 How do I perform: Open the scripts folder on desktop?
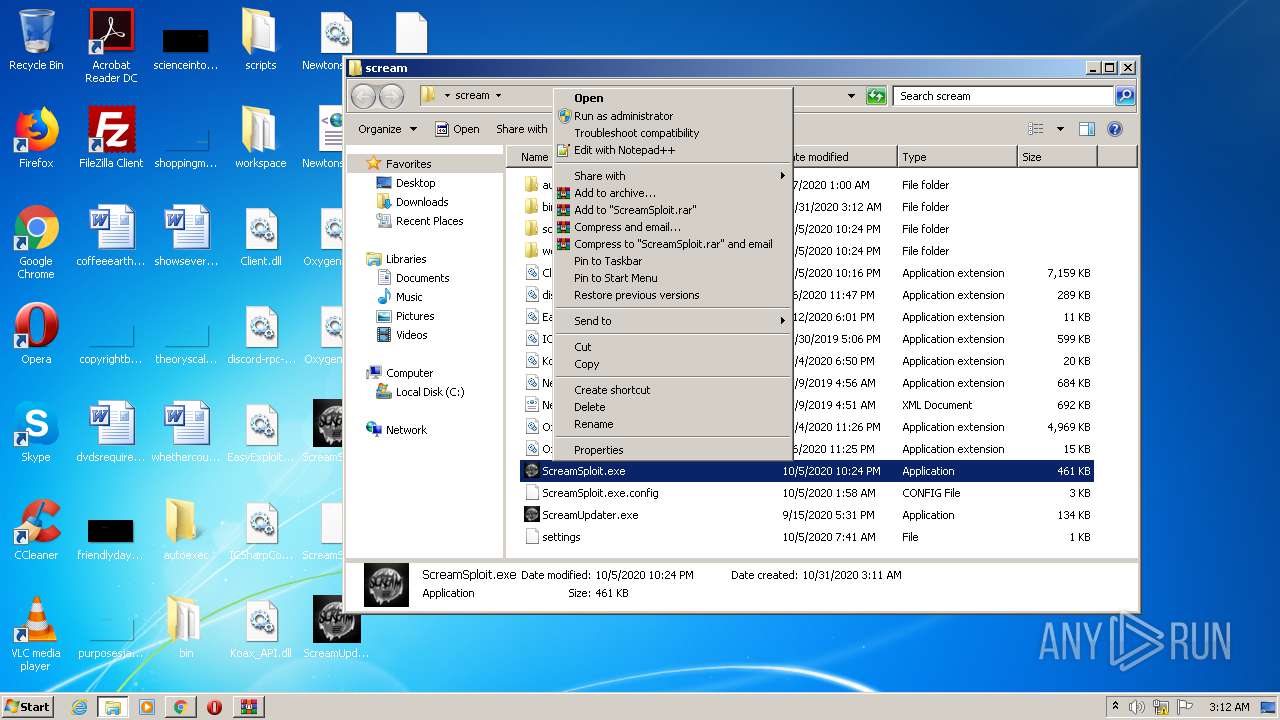(261, 40)
